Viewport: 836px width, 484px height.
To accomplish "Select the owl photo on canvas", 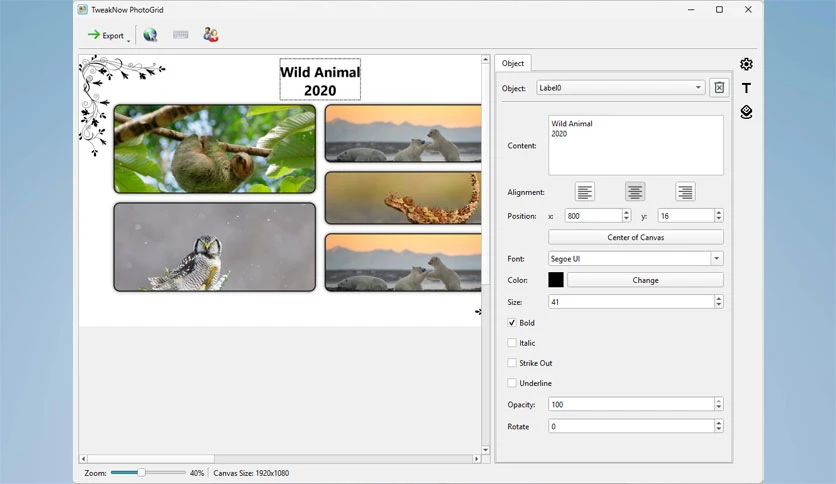I will [x=214, y=247].
